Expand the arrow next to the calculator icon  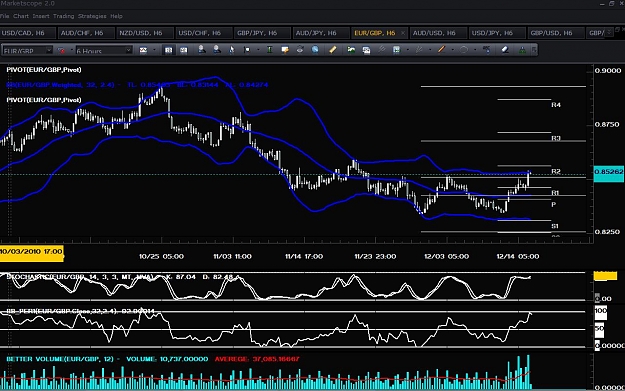(x=407, y=50)
